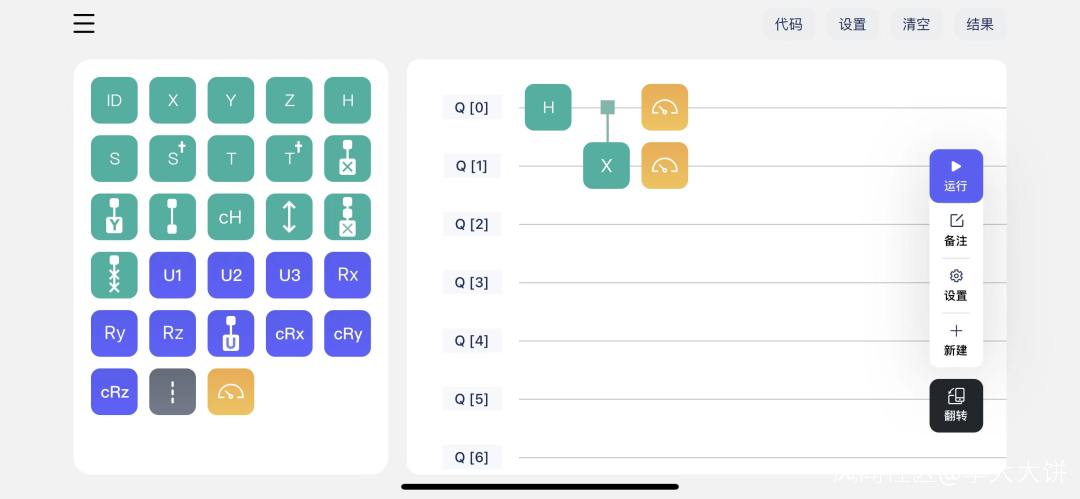Click the measurement on the Q[0] wire
The width and height of the screenshot is (1080, 499).
(665, 107)
